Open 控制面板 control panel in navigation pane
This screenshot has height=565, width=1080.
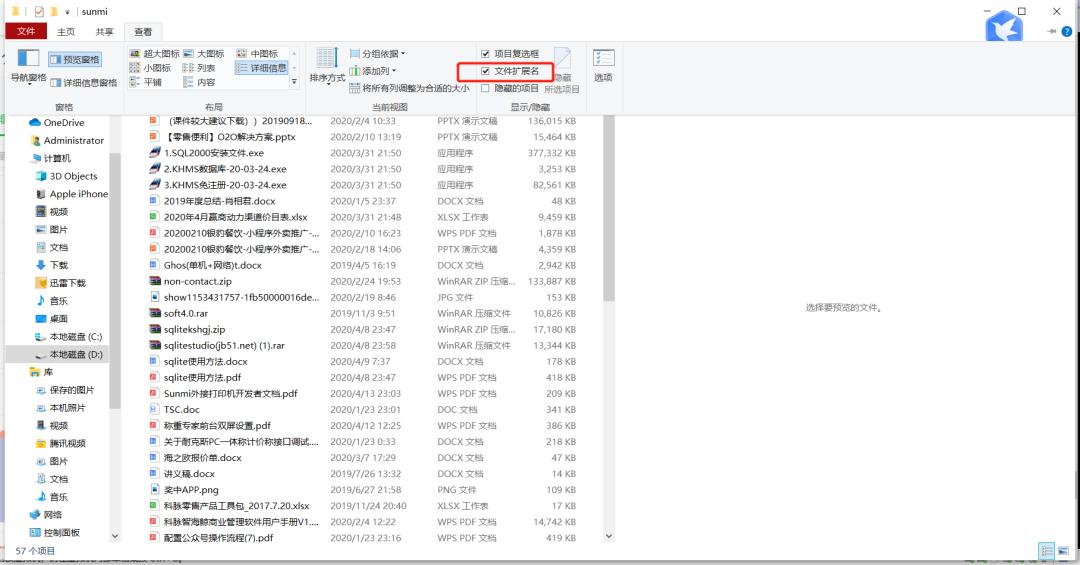tap(55, 533)
